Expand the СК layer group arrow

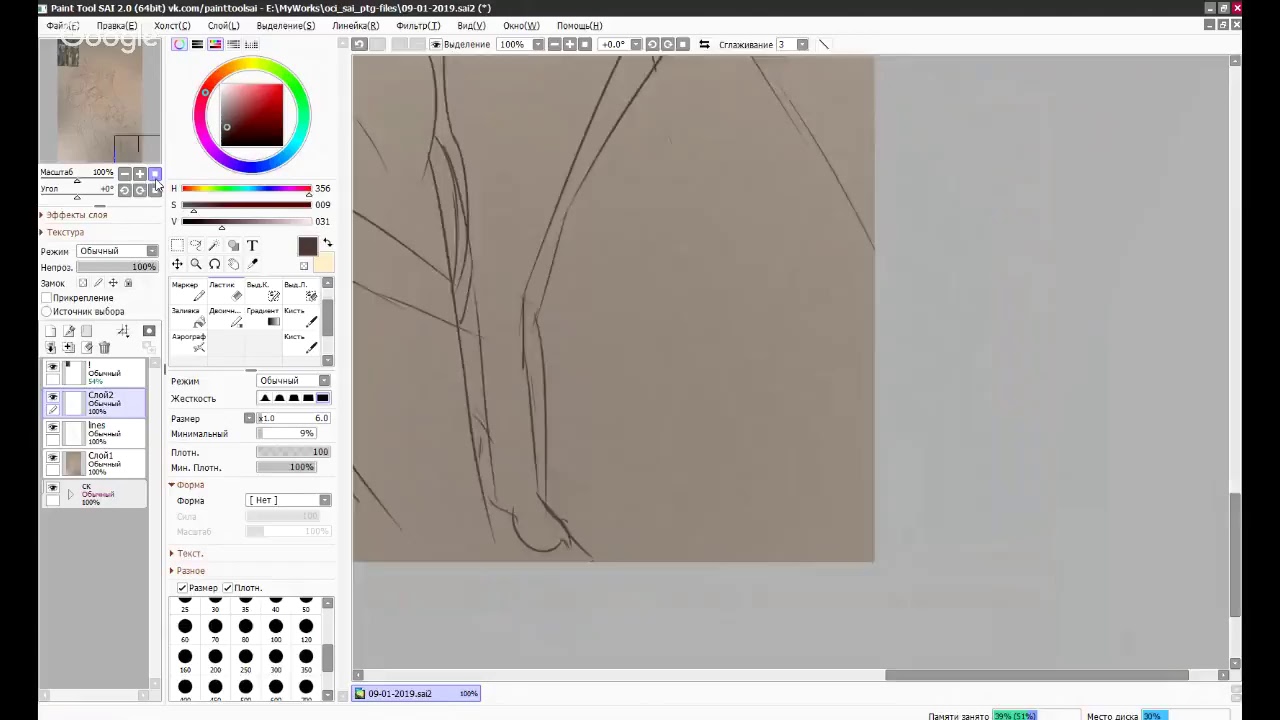(70, 494)
